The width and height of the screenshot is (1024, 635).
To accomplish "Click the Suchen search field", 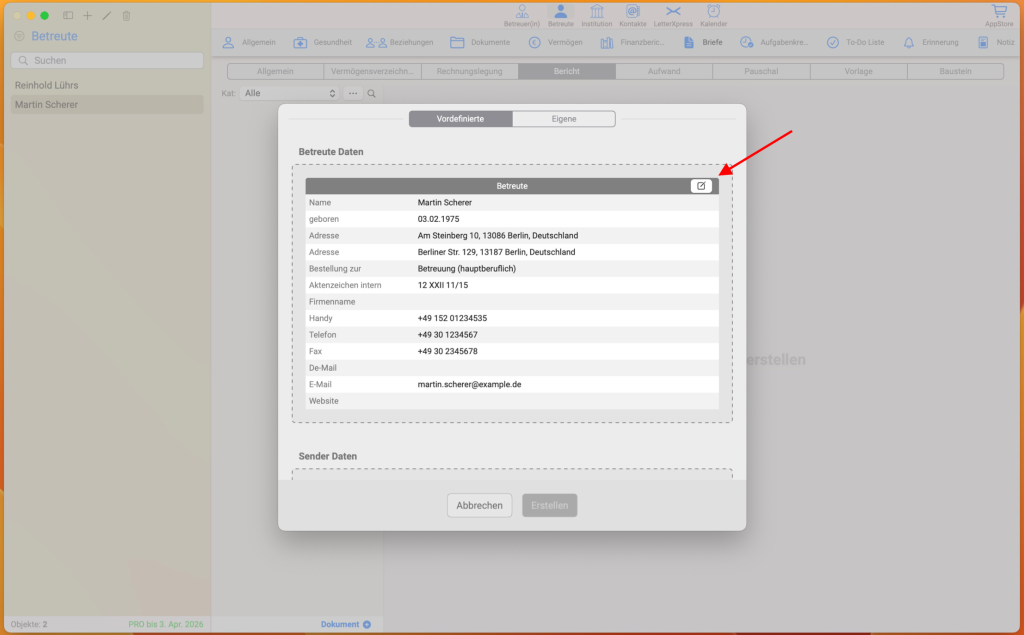I will [x=106, y=61].
